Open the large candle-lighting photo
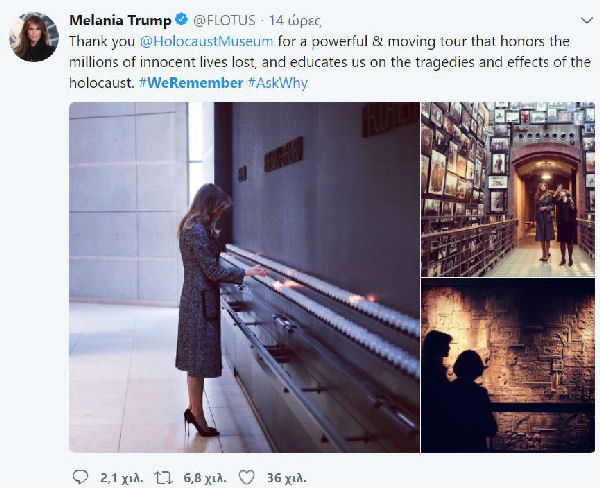 [x=244, y=277]
